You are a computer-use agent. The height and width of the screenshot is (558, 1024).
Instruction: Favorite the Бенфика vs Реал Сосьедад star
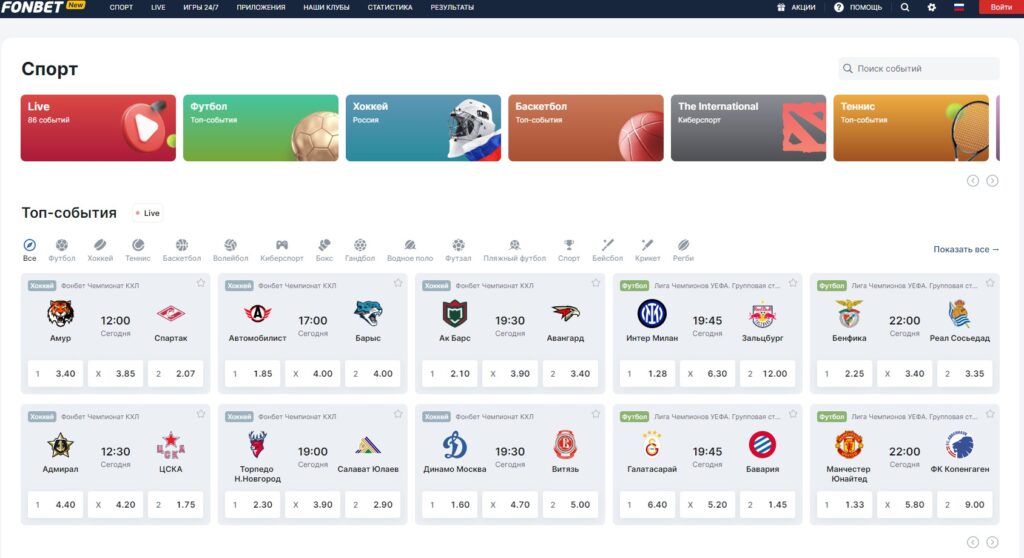[x=990, y=283]
